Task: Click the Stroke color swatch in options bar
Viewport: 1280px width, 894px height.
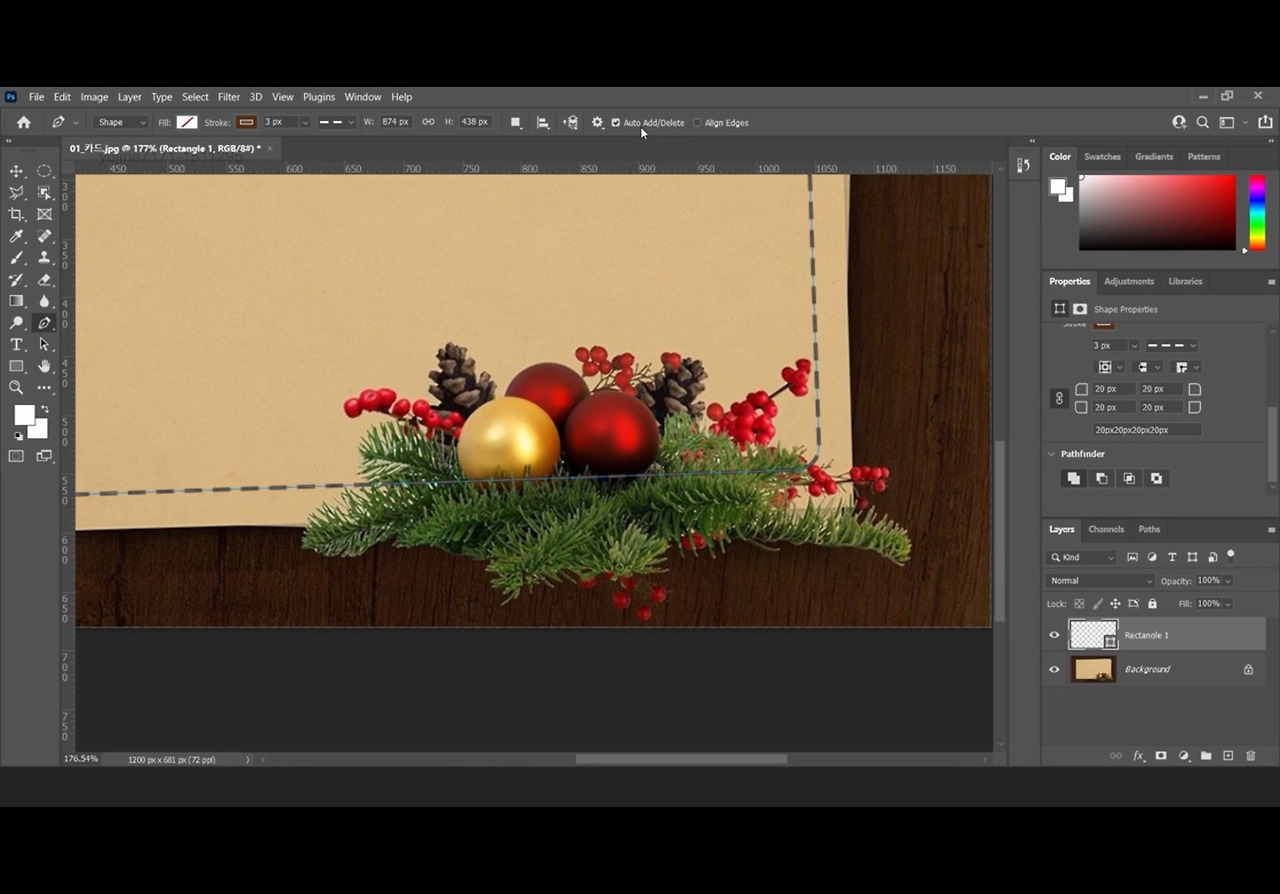Action: click(x=246, y=122)
